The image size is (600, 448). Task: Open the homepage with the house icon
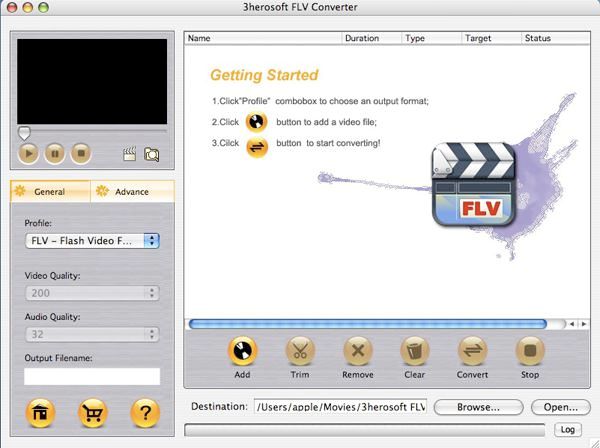(x=40, y=413)
